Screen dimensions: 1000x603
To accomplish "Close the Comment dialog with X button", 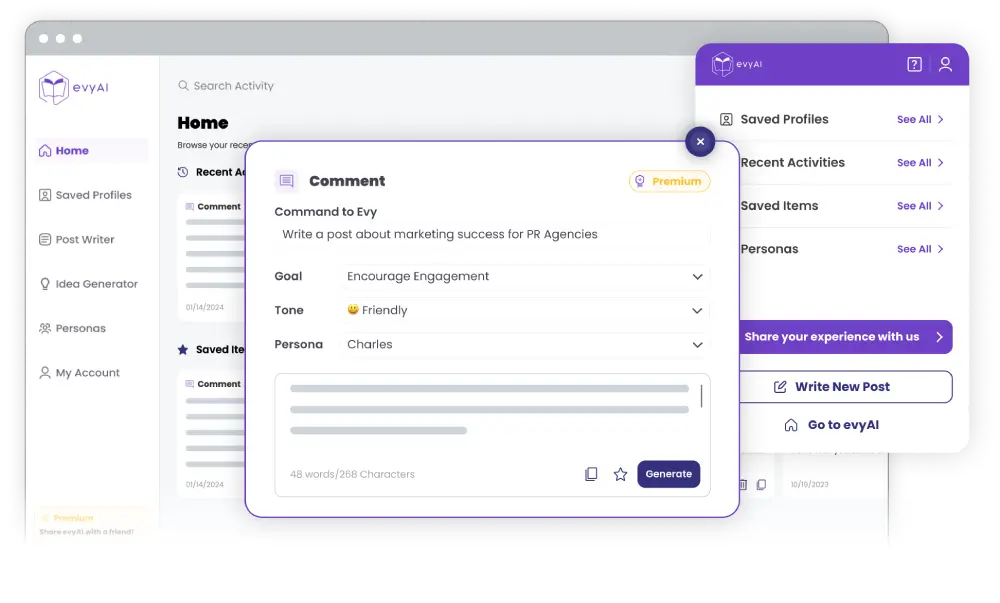I will 700,142.
